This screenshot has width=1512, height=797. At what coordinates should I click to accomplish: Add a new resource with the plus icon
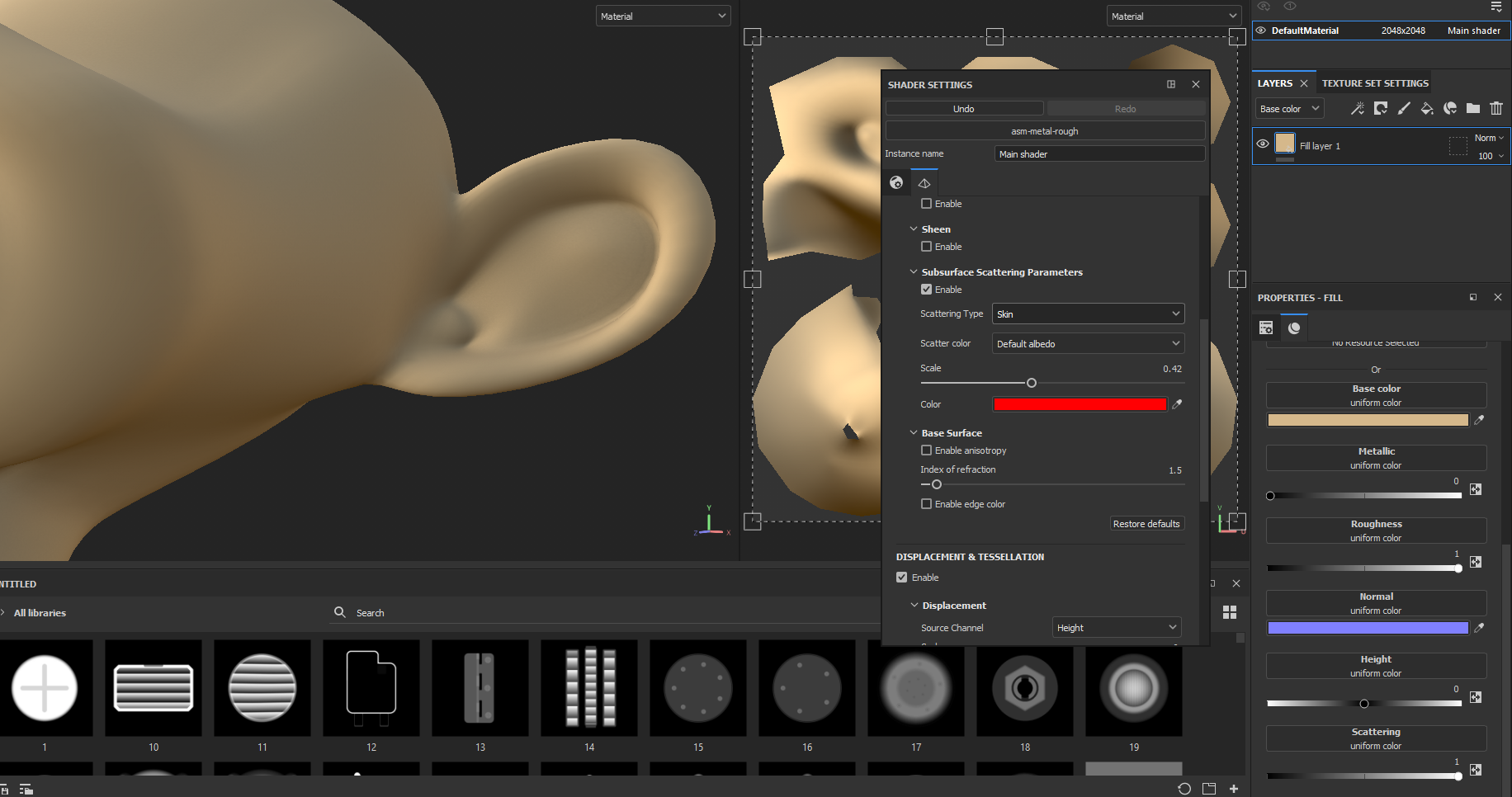click(x=1234, y=789)
